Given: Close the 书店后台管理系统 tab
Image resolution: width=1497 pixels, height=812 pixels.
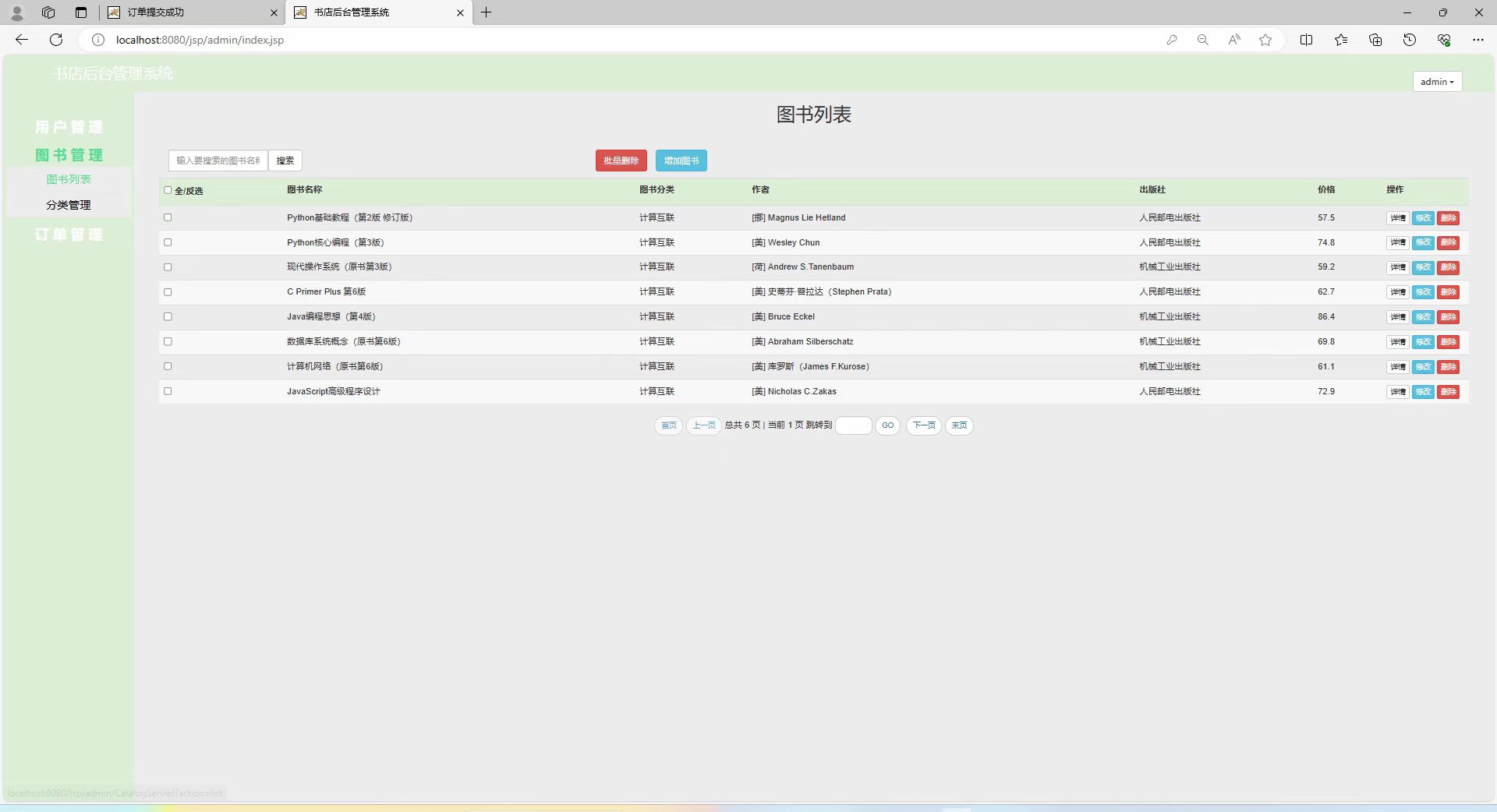Looking at the screenshot, I should pos(460,12).
